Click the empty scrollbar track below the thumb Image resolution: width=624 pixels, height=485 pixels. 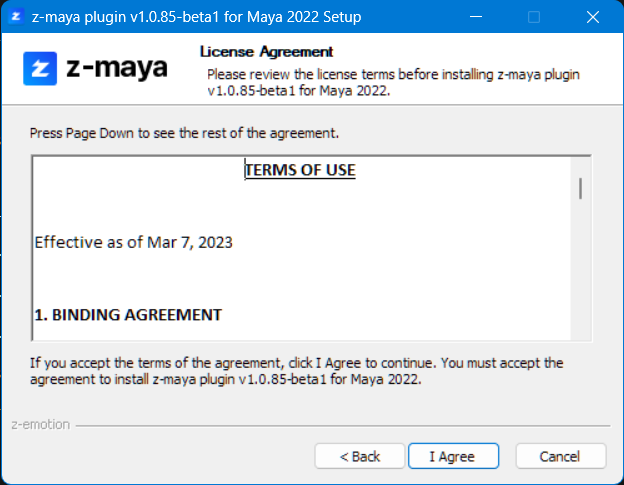[x=580, y=280]
